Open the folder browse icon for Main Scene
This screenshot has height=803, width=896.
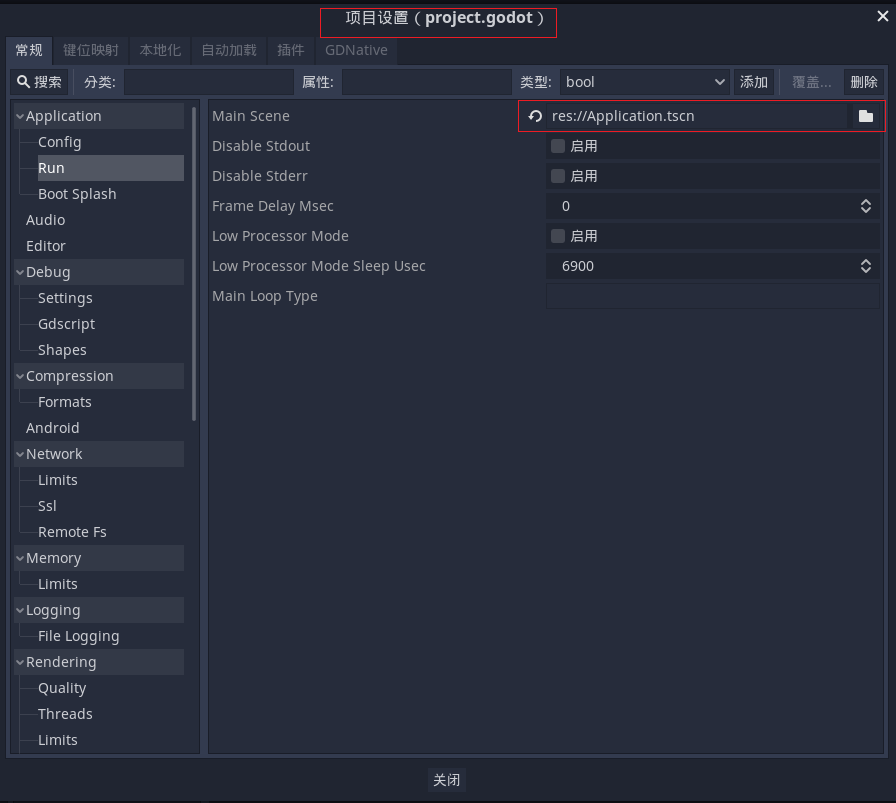click(x=866, y=116)
